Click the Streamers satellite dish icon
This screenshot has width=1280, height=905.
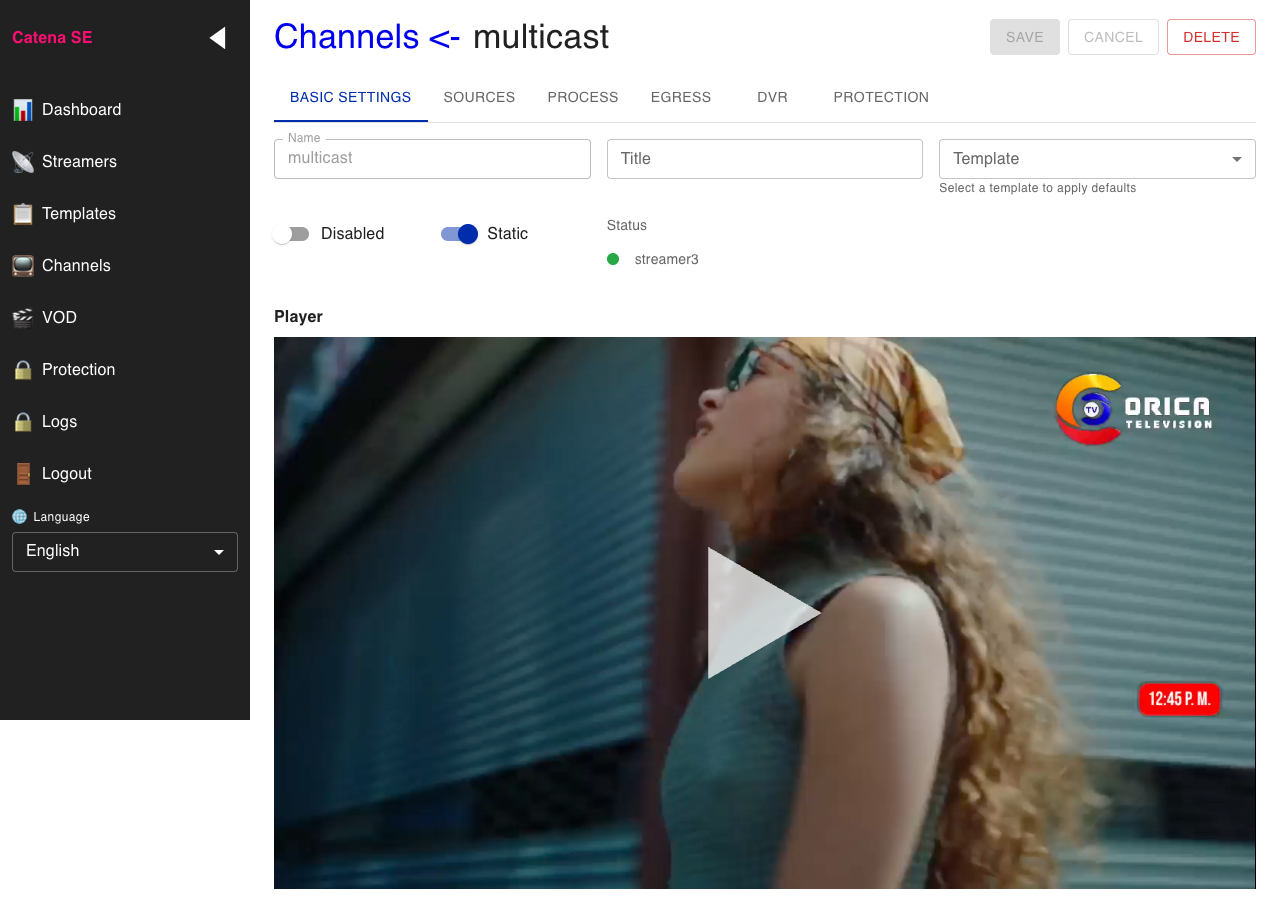coord(22,162)
